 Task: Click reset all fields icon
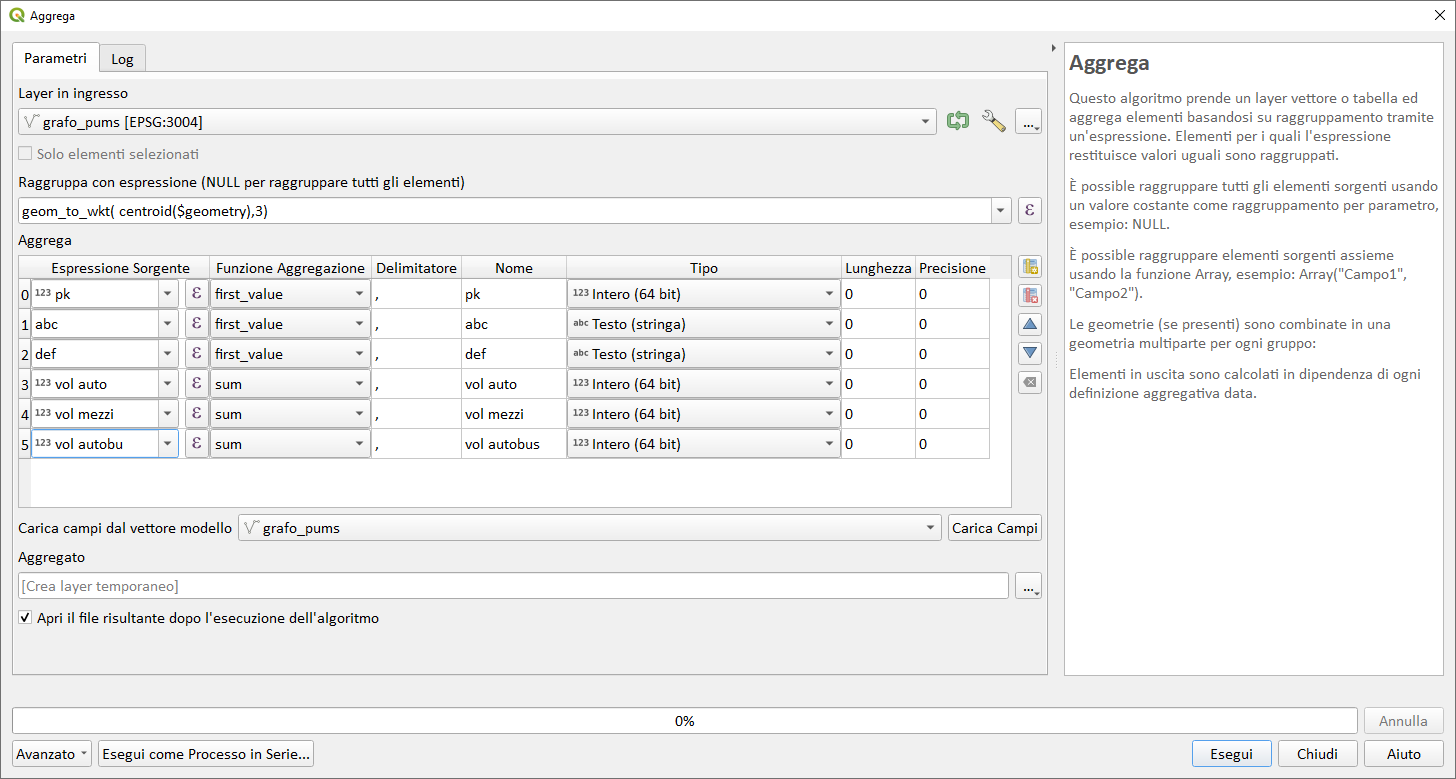(1030, 383)
